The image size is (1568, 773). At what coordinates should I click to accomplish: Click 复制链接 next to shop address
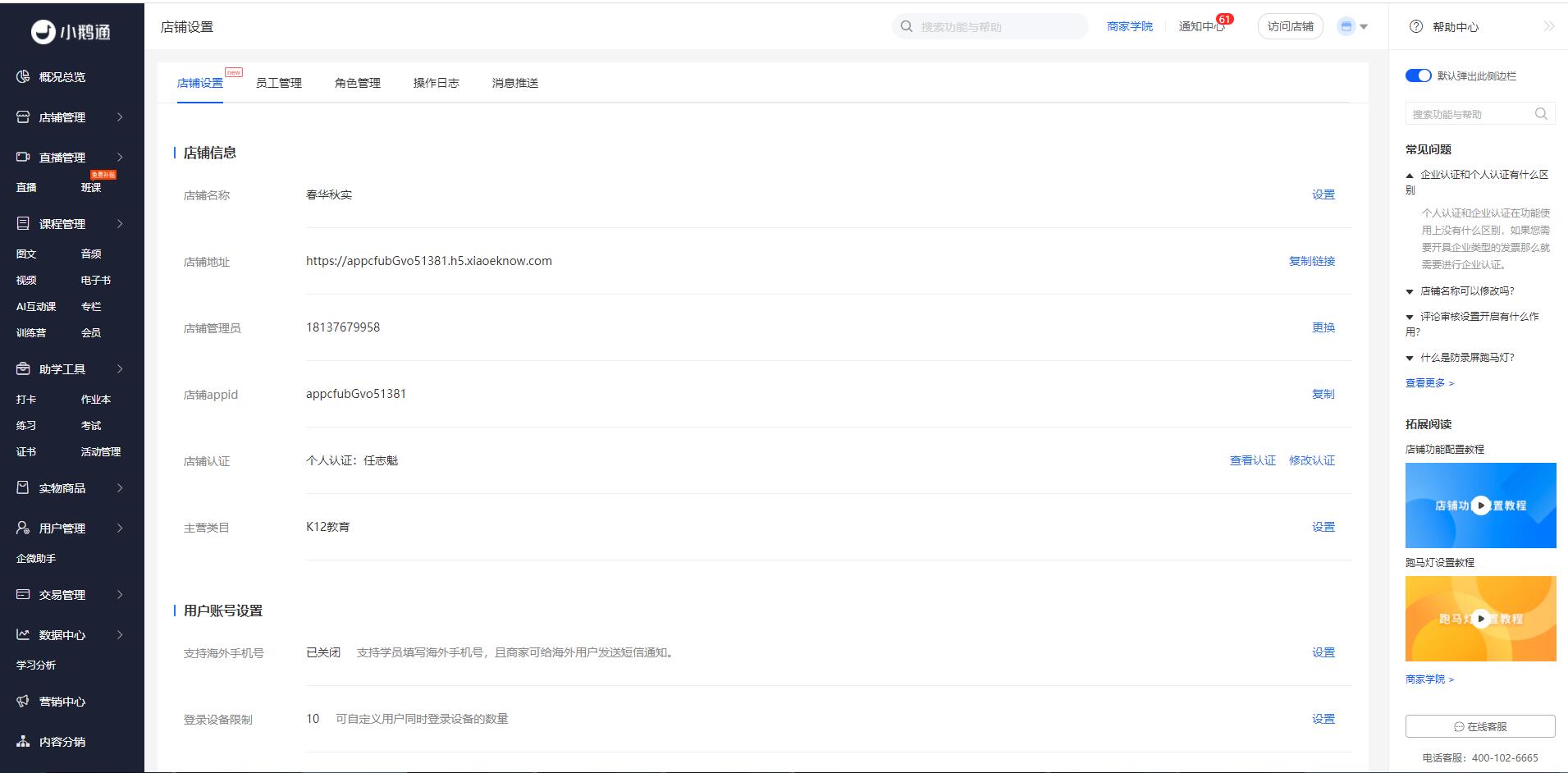pyautogui.click(x=1311, y=261)
